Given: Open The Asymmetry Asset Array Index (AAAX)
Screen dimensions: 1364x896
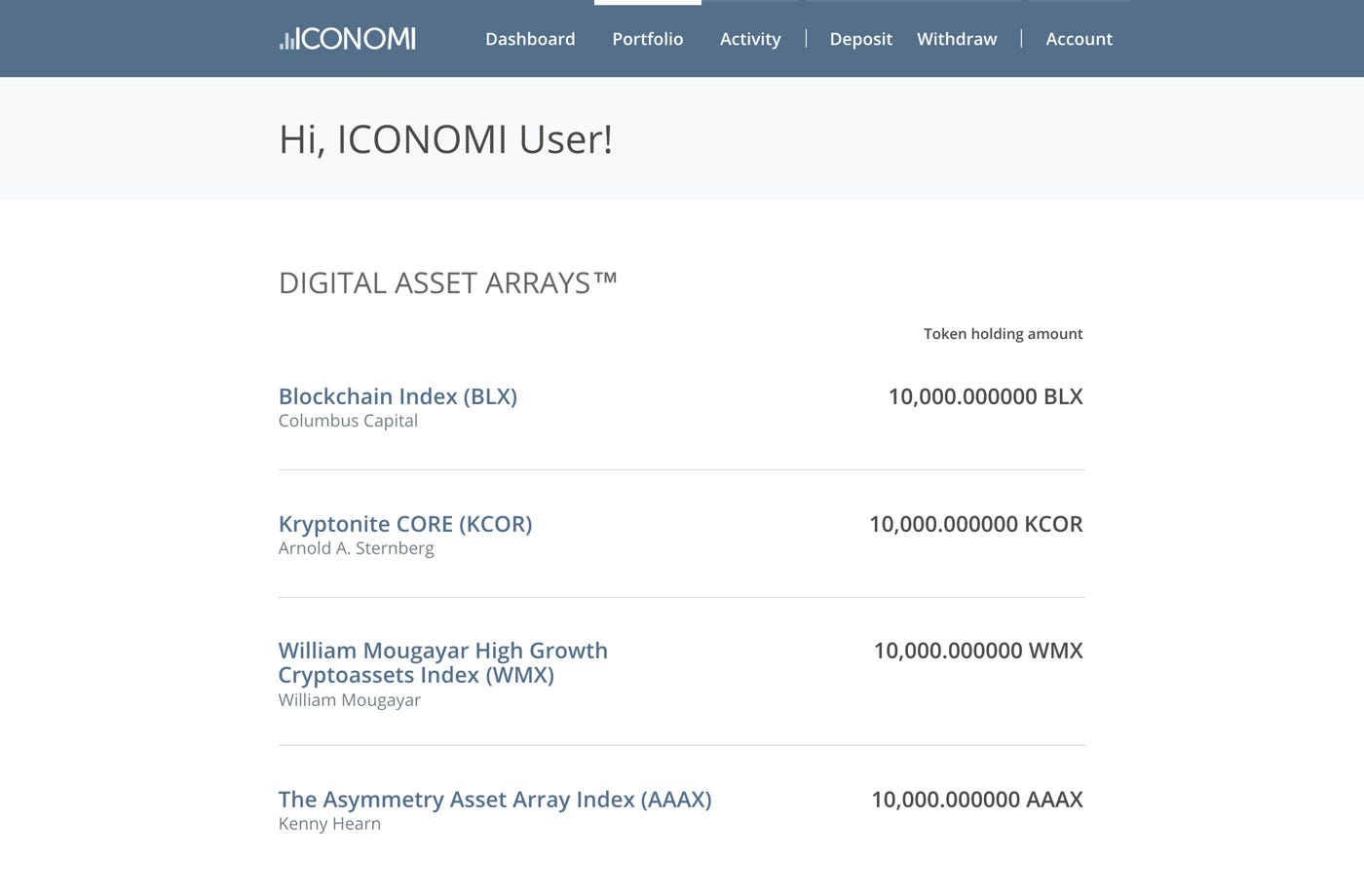Looking at the screenshot, I should tap(495, 800).
